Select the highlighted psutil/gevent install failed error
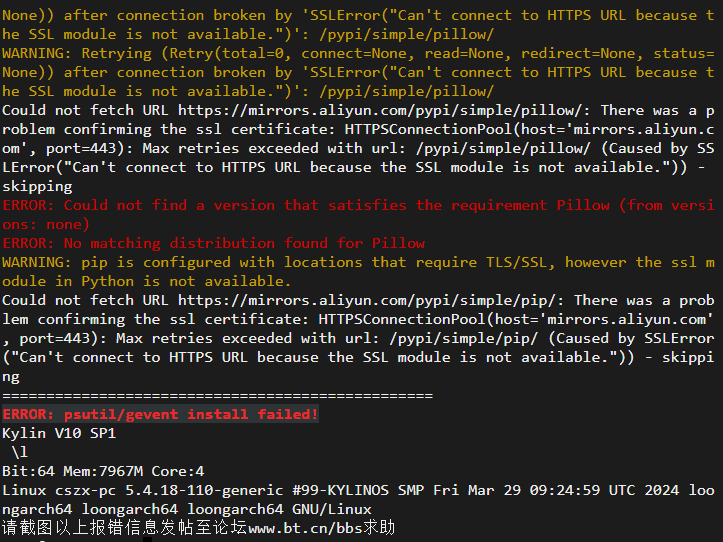Screen dimensions: 723x542 (x=160, y=414)
